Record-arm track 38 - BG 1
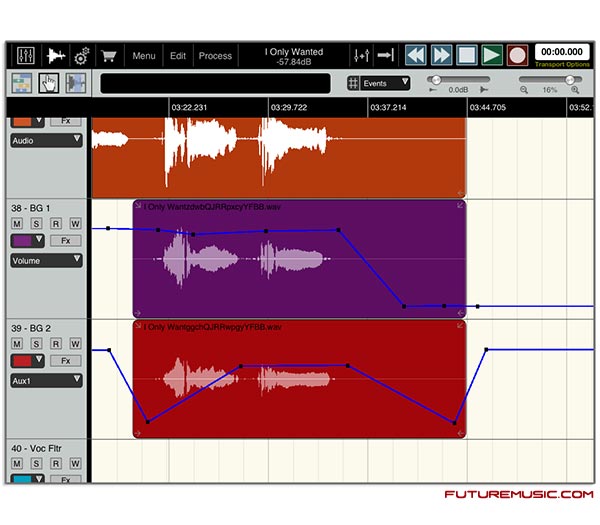 [56, 224]
